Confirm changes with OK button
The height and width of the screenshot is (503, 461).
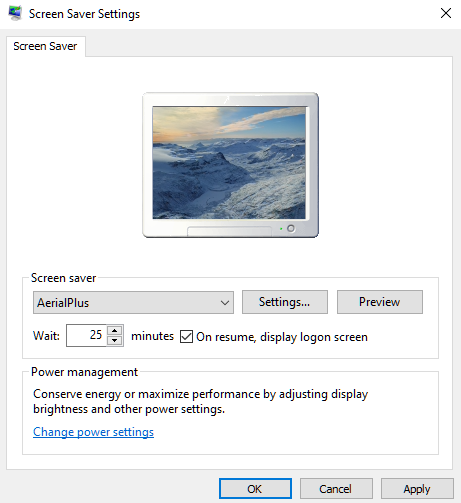coord(255,489)
